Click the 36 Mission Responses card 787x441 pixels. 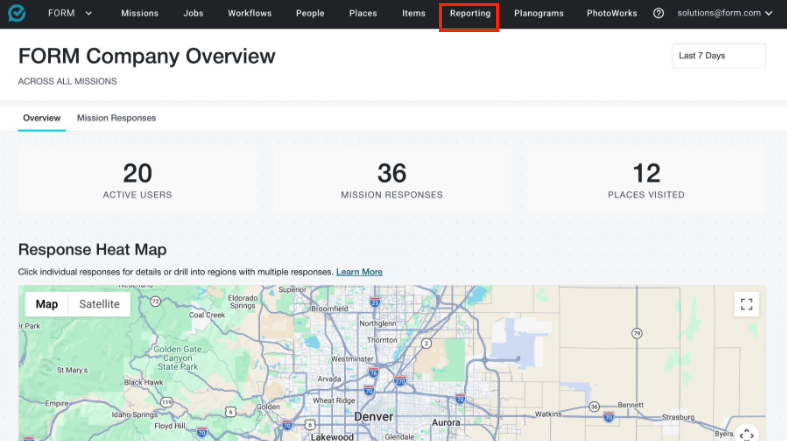point(392,180)
